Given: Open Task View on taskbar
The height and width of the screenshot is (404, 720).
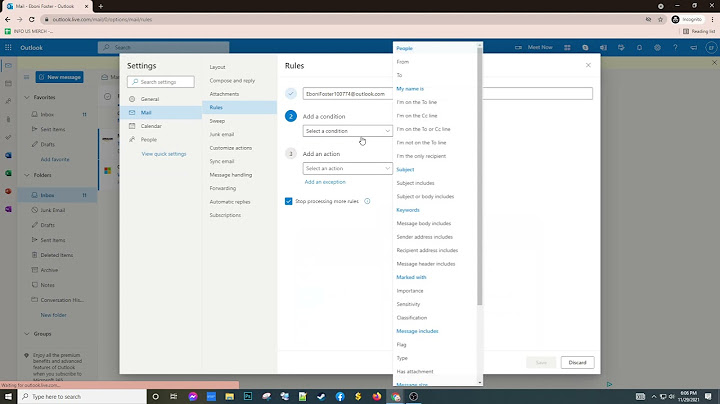Looking at the screenshot, I should click(174, 397).
